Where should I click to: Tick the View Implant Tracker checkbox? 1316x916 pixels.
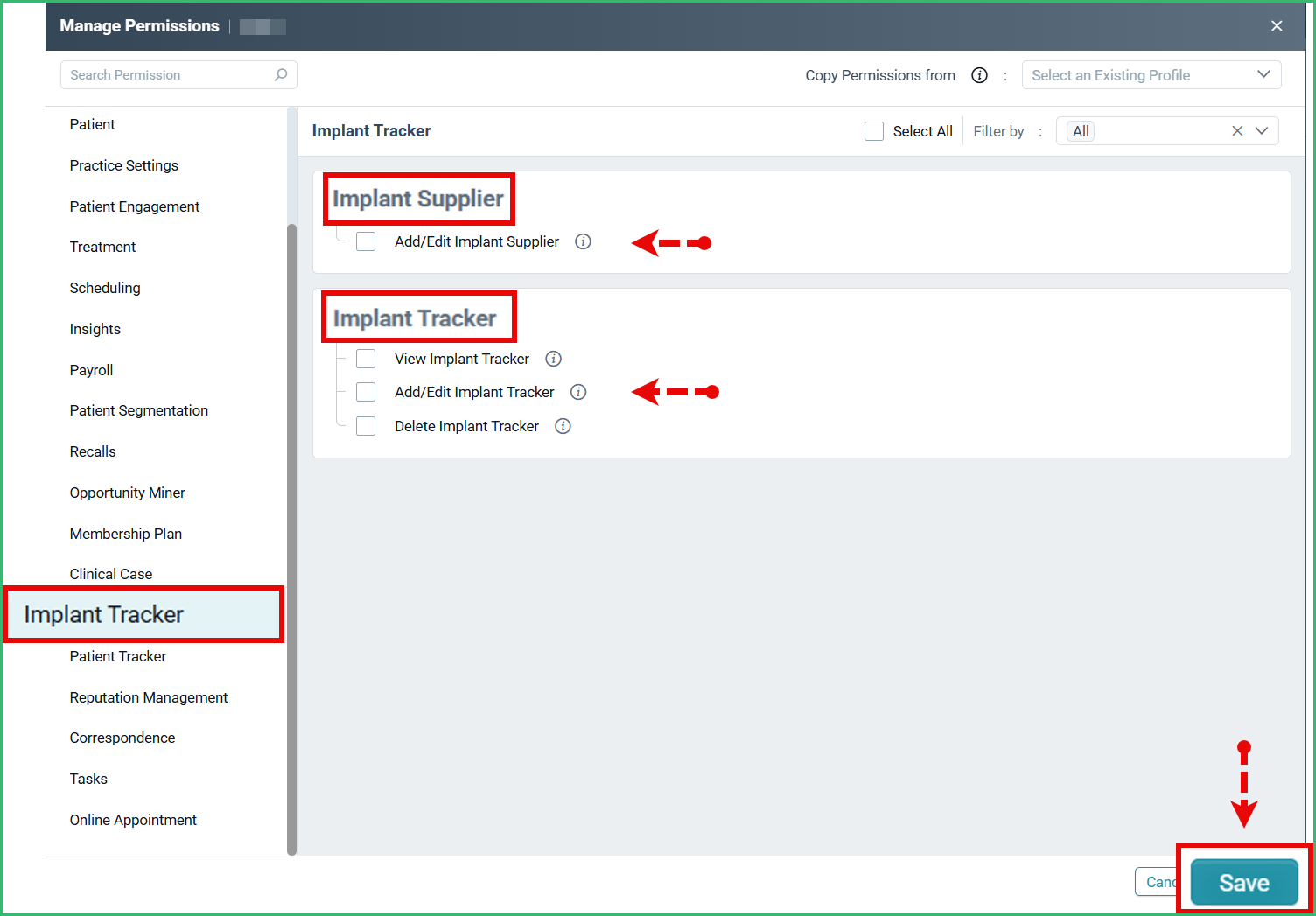366,359
